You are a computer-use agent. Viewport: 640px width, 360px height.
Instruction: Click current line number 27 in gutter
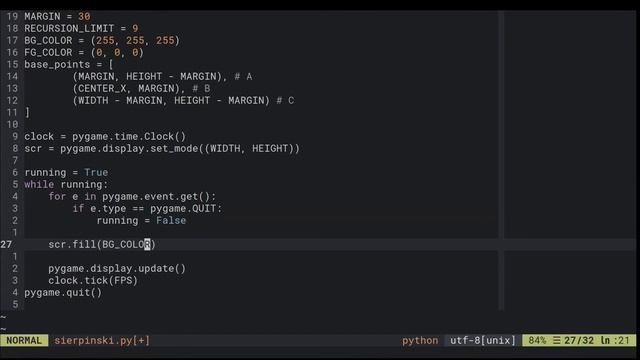coord(6,244)
